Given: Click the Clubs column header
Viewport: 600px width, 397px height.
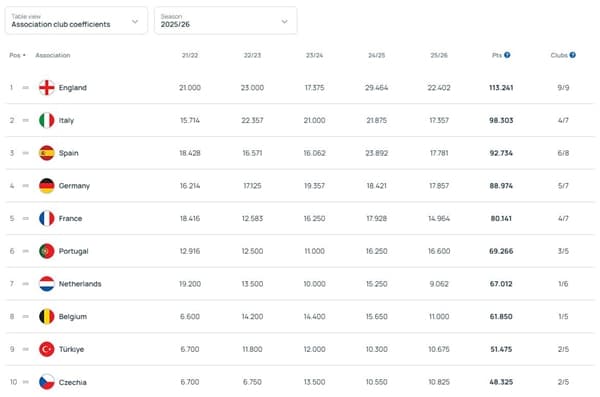Looking at the screenshot, I should coord(559,56).
